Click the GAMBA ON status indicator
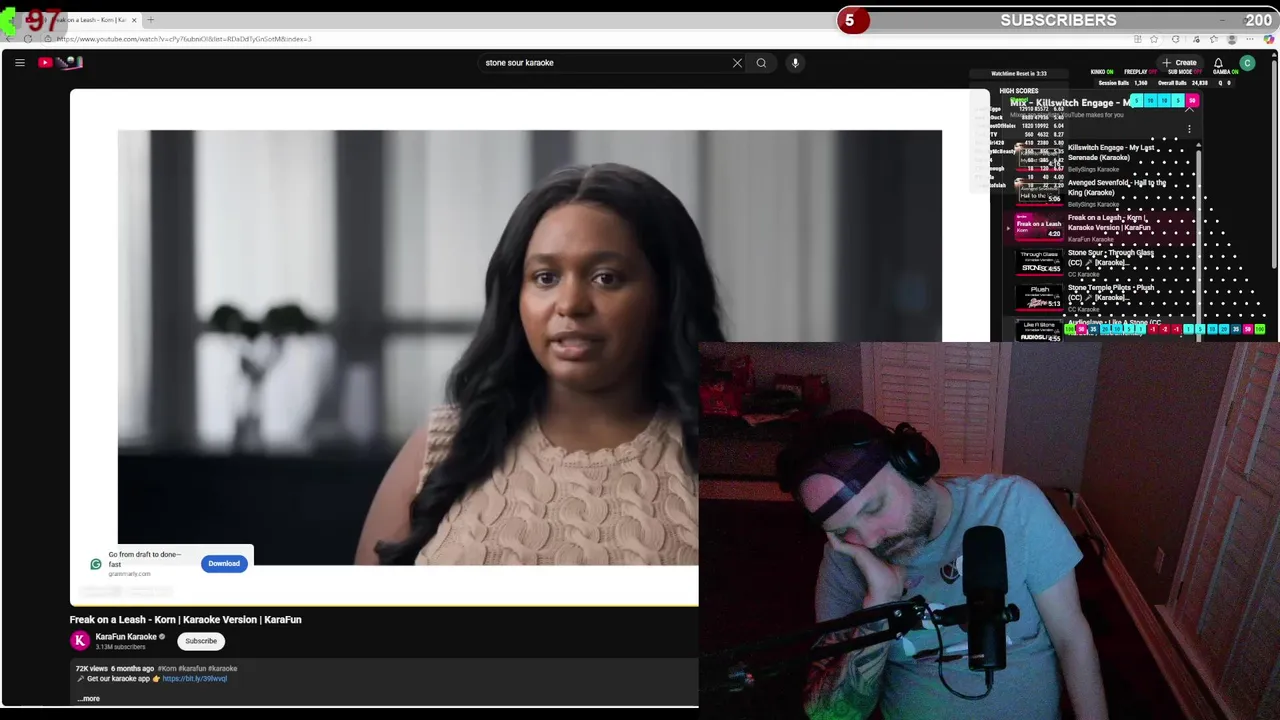Screen dimensions: 1280x720 click(x=1225, y=72)
